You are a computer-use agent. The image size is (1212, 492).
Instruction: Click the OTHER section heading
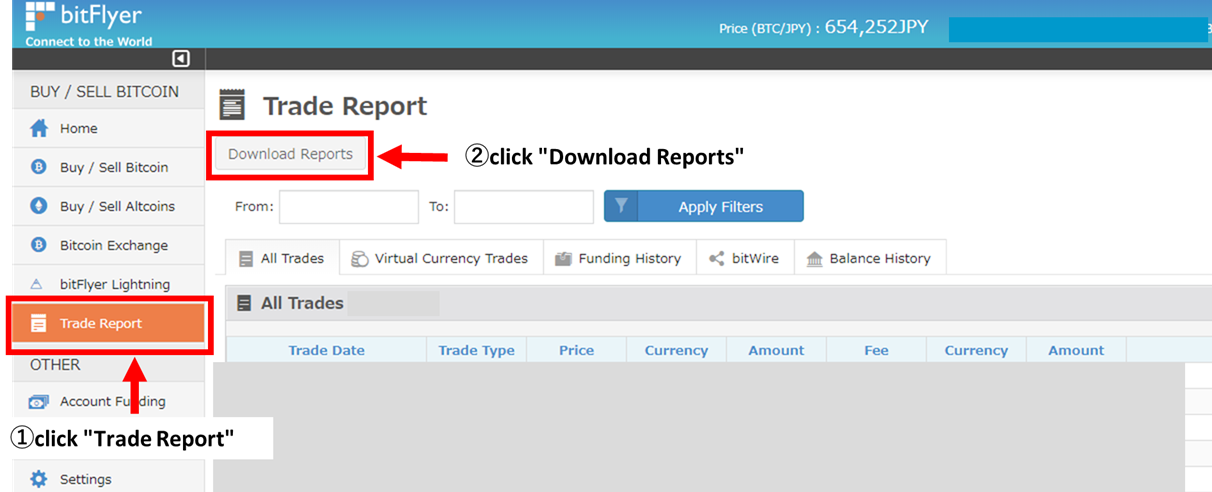[55, 365]
